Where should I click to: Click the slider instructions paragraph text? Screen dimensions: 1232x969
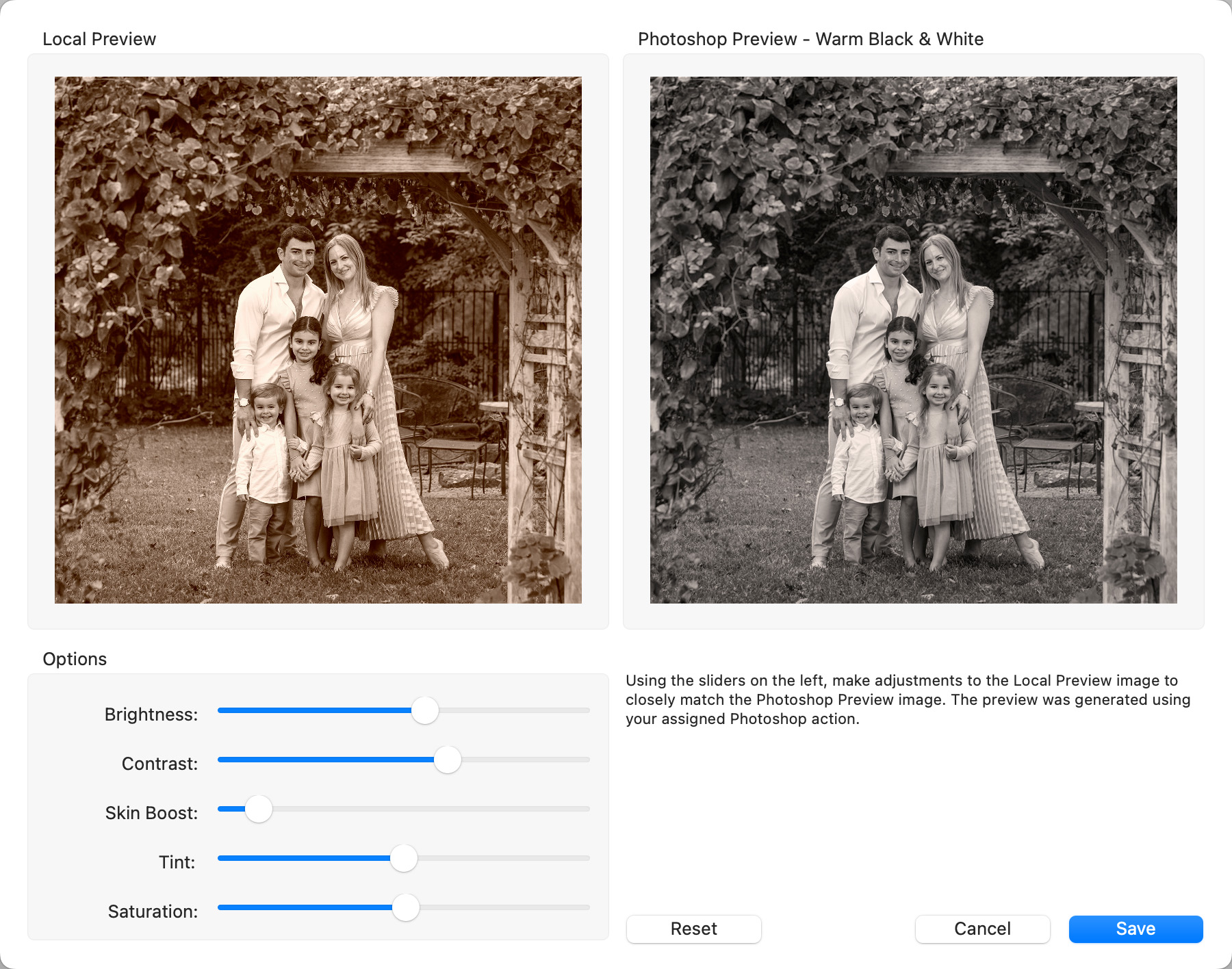908,699
